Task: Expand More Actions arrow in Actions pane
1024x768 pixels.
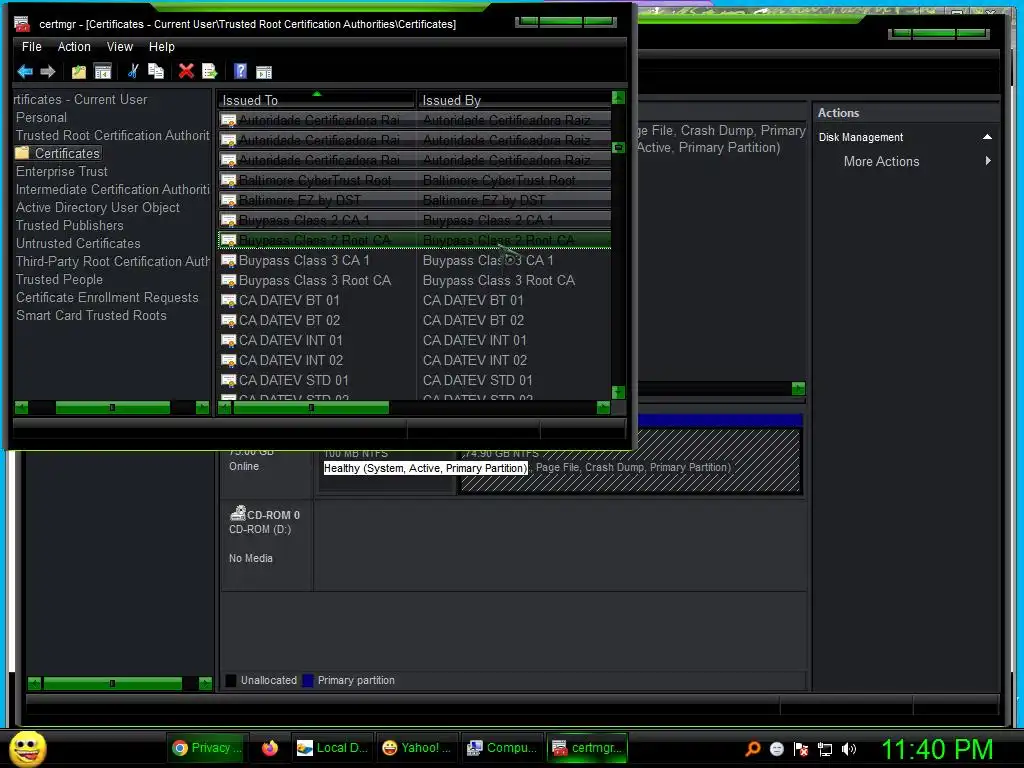Action: click(988, 161)
